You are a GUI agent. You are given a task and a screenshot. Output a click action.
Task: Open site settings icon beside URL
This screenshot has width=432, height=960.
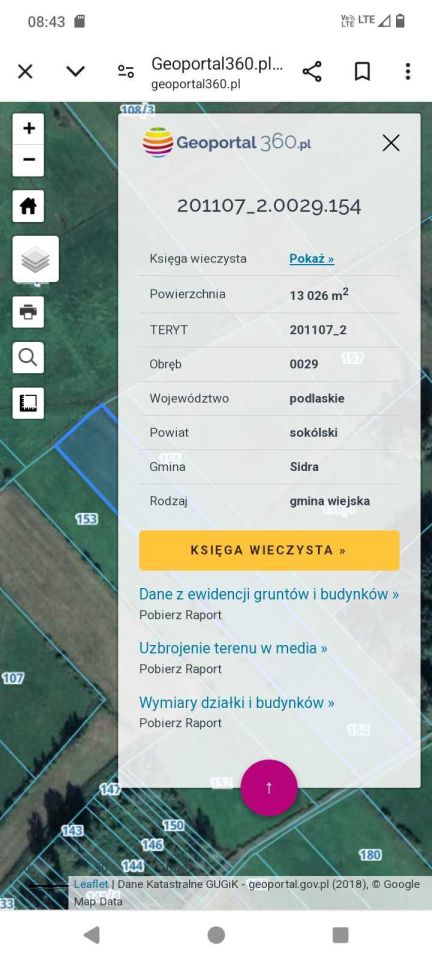125,72
